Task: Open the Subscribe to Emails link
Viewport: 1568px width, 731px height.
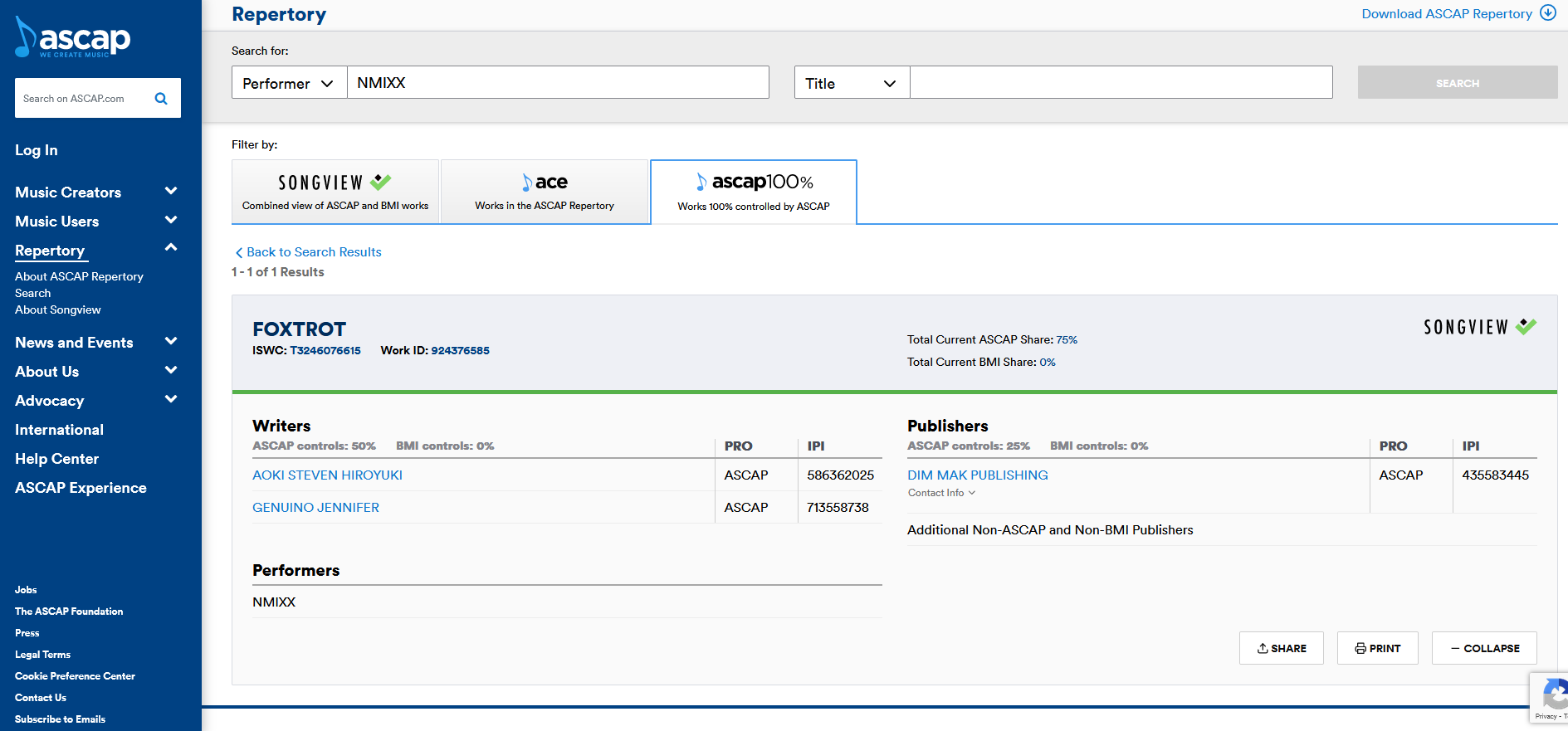Action: tap(60, 719)
